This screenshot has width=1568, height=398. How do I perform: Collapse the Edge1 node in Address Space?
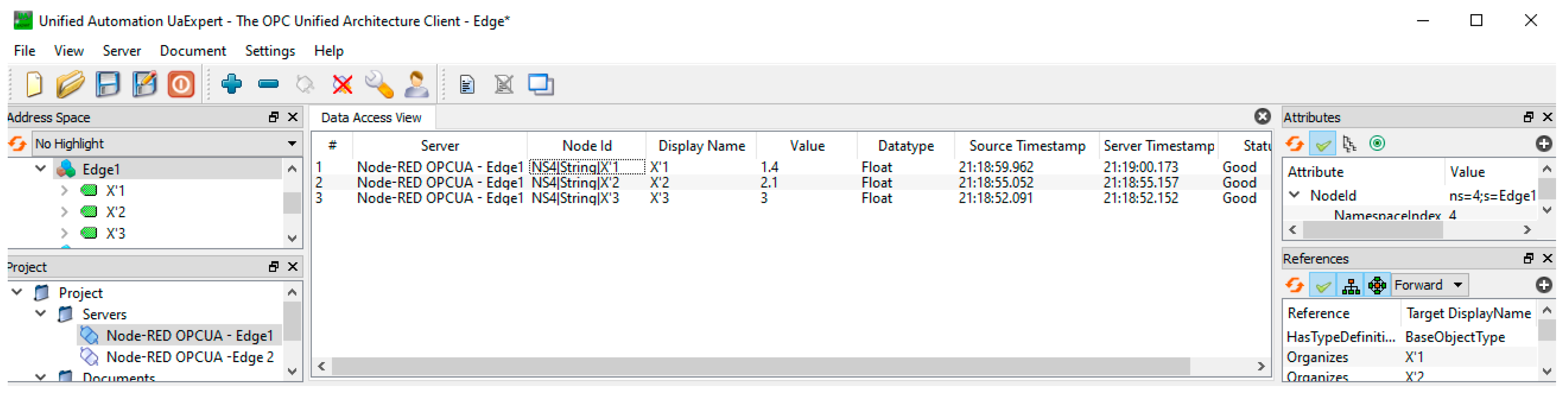[40, 169]
